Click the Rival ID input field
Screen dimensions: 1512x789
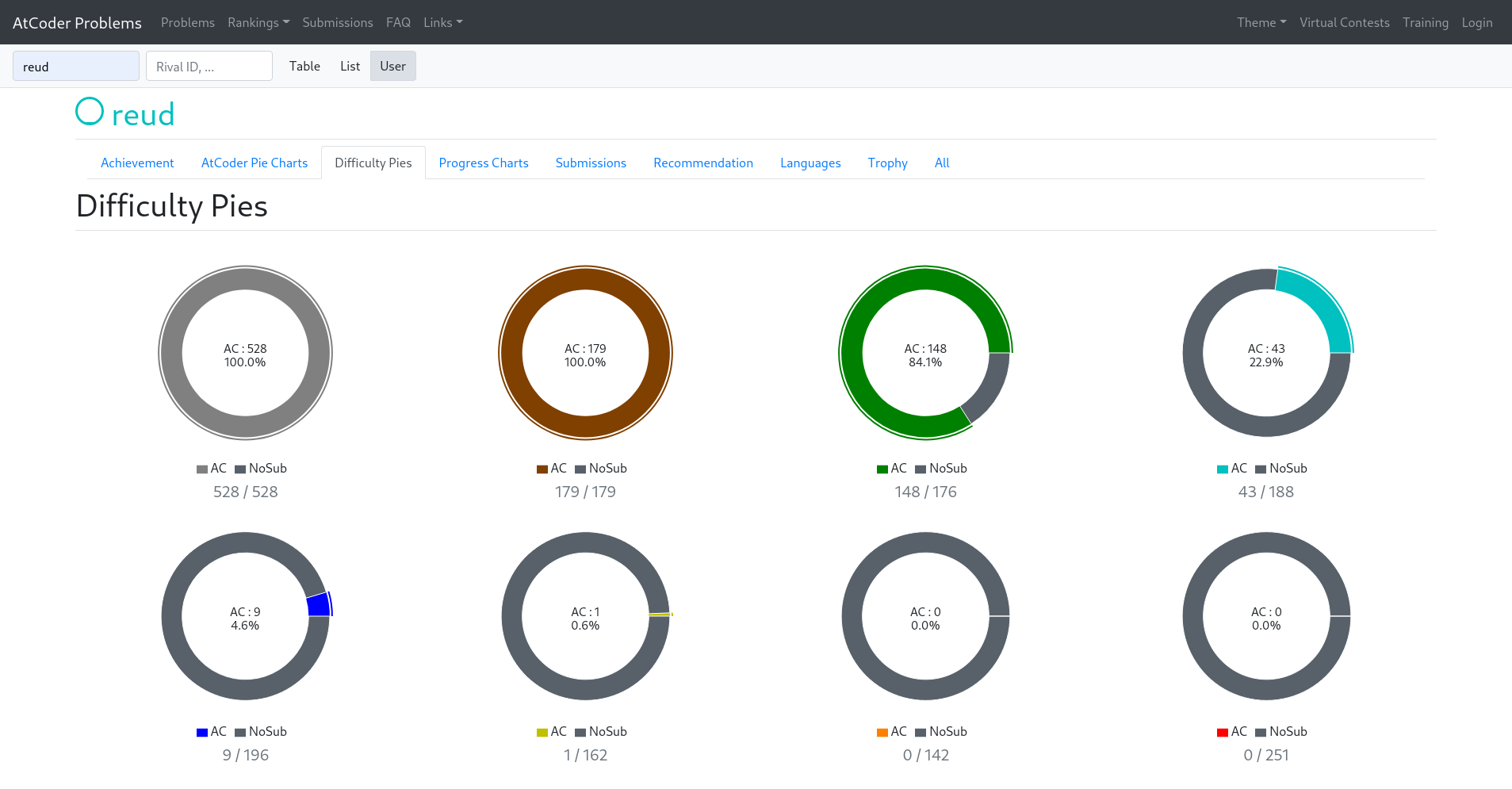point(209,67)
